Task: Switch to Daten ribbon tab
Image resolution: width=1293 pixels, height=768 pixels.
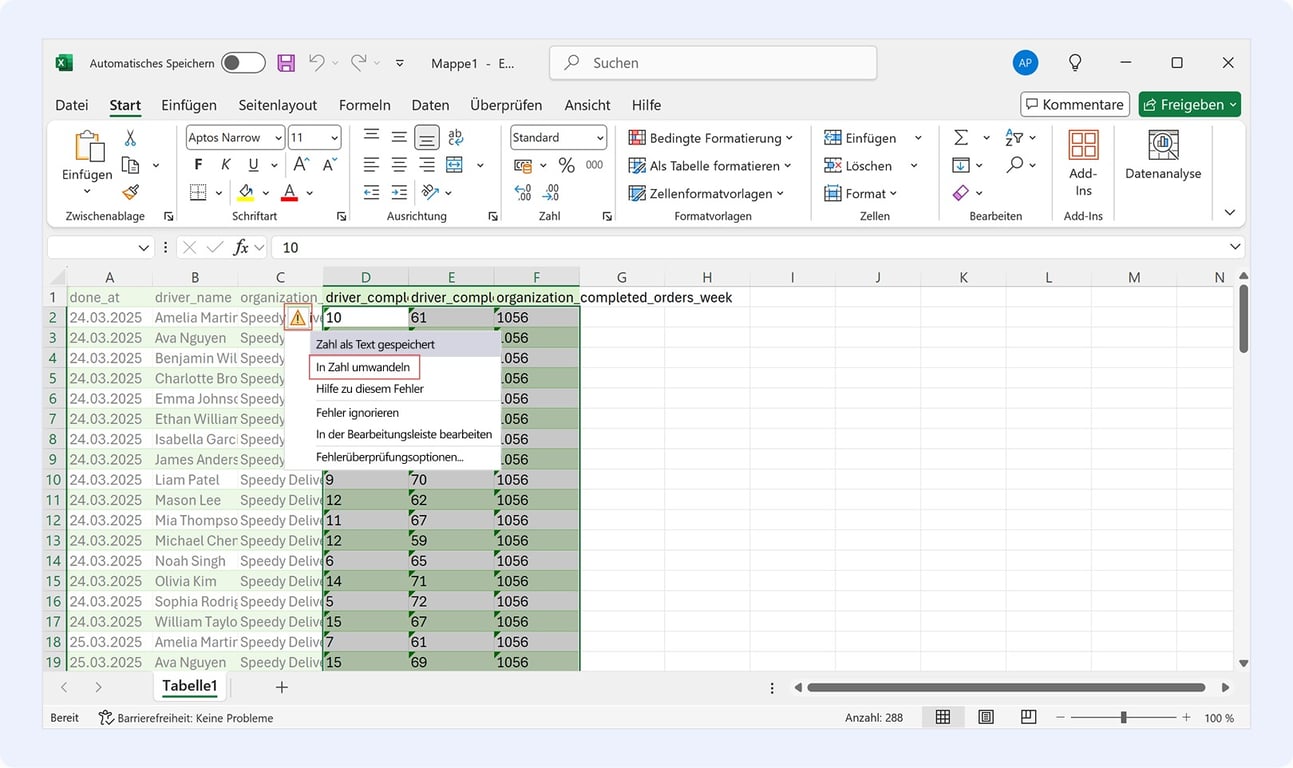Action: [x=430, y=105]
